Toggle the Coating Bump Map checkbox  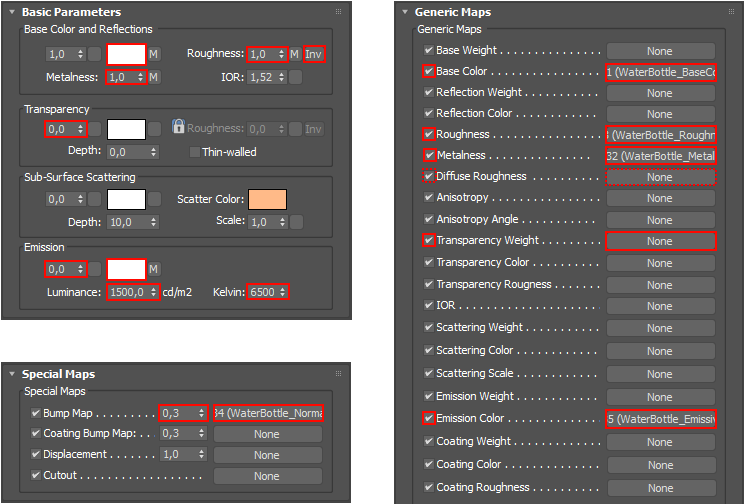pyautogui.click(x=36, y=433)
